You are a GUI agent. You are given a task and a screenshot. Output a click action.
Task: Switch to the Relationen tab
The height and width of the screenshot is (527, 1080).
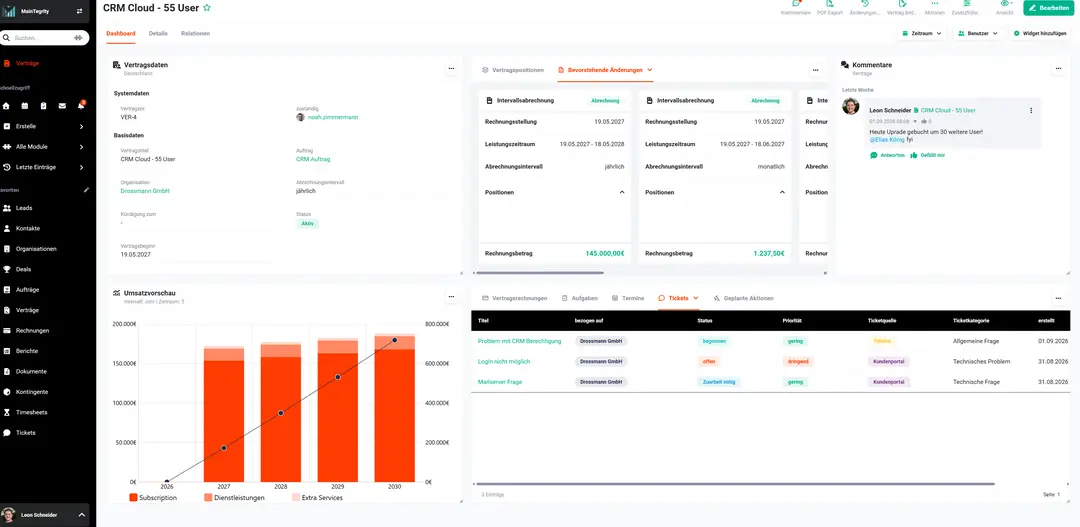tap(195, 33)
